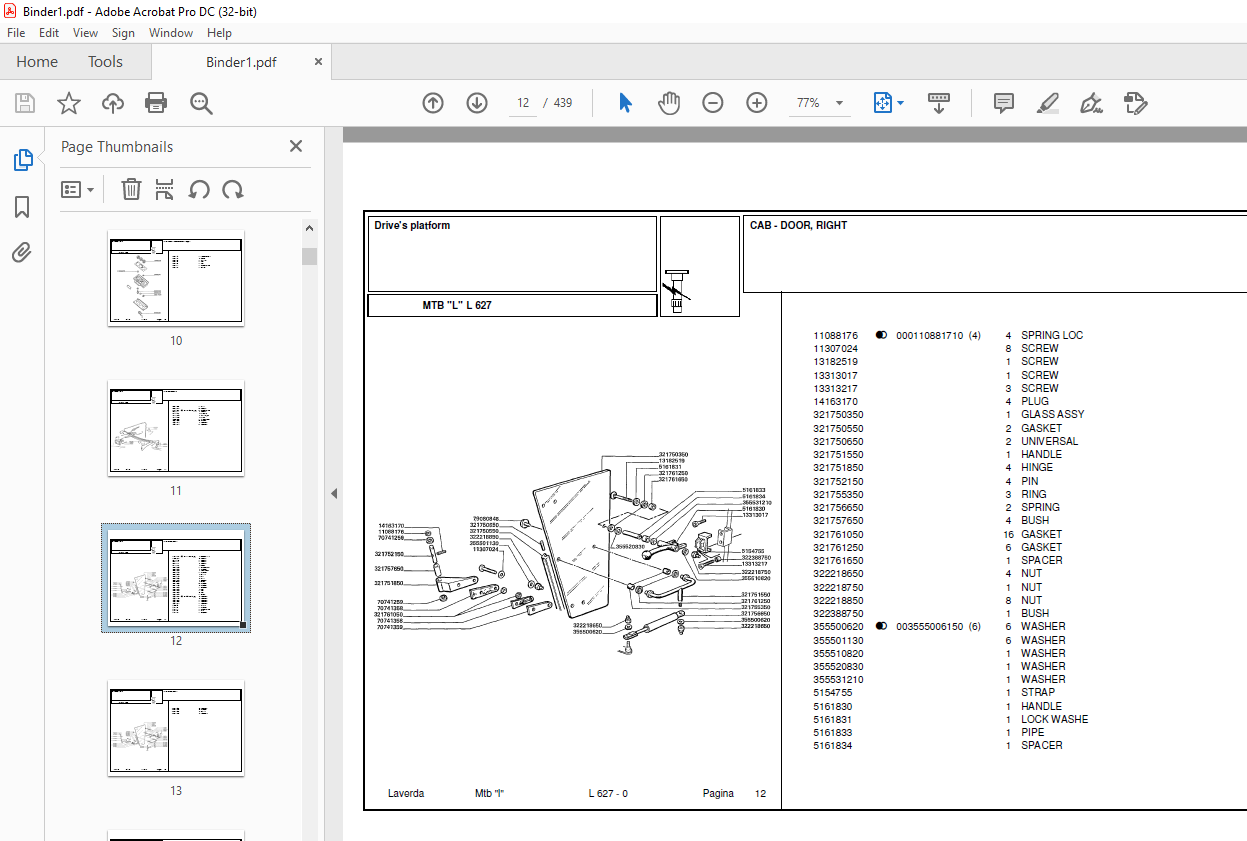Click the page number input field

[523, 103]
